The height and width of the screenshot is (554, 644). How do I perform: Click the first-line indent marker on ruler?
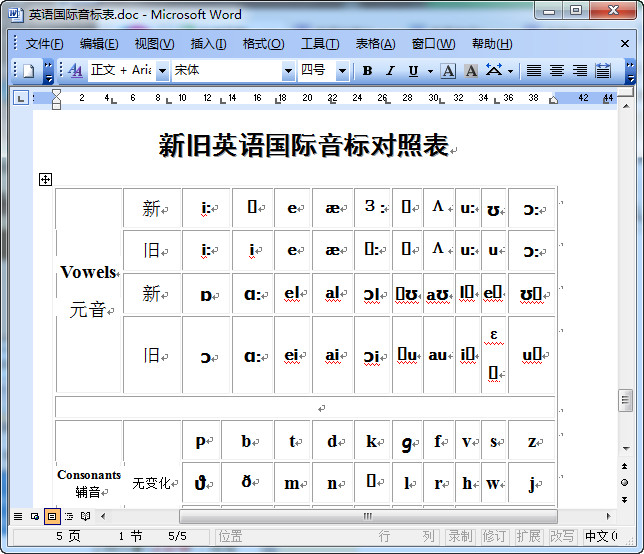point(56,94)
